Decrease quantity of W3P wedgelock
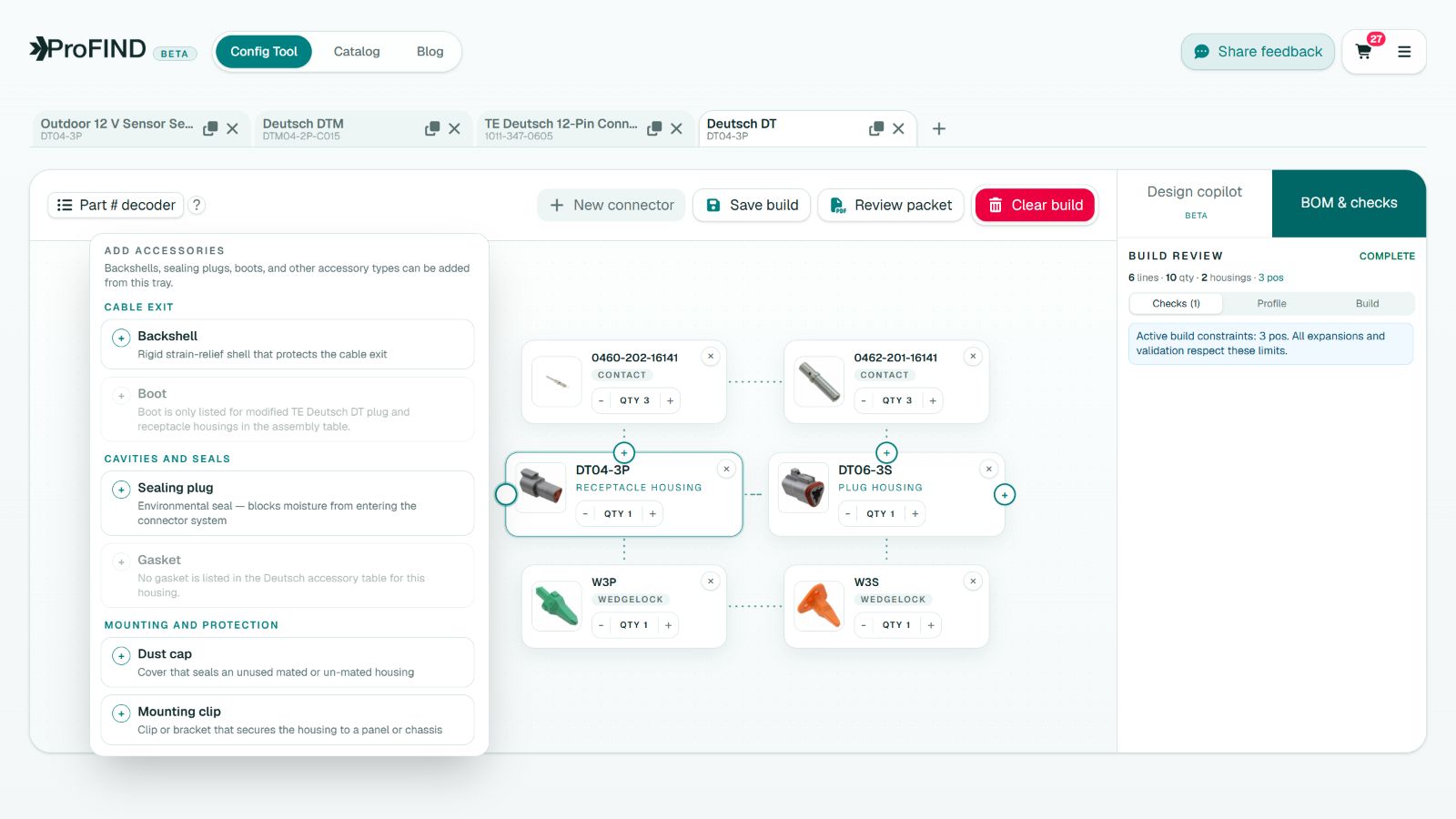 click(602, 625)
